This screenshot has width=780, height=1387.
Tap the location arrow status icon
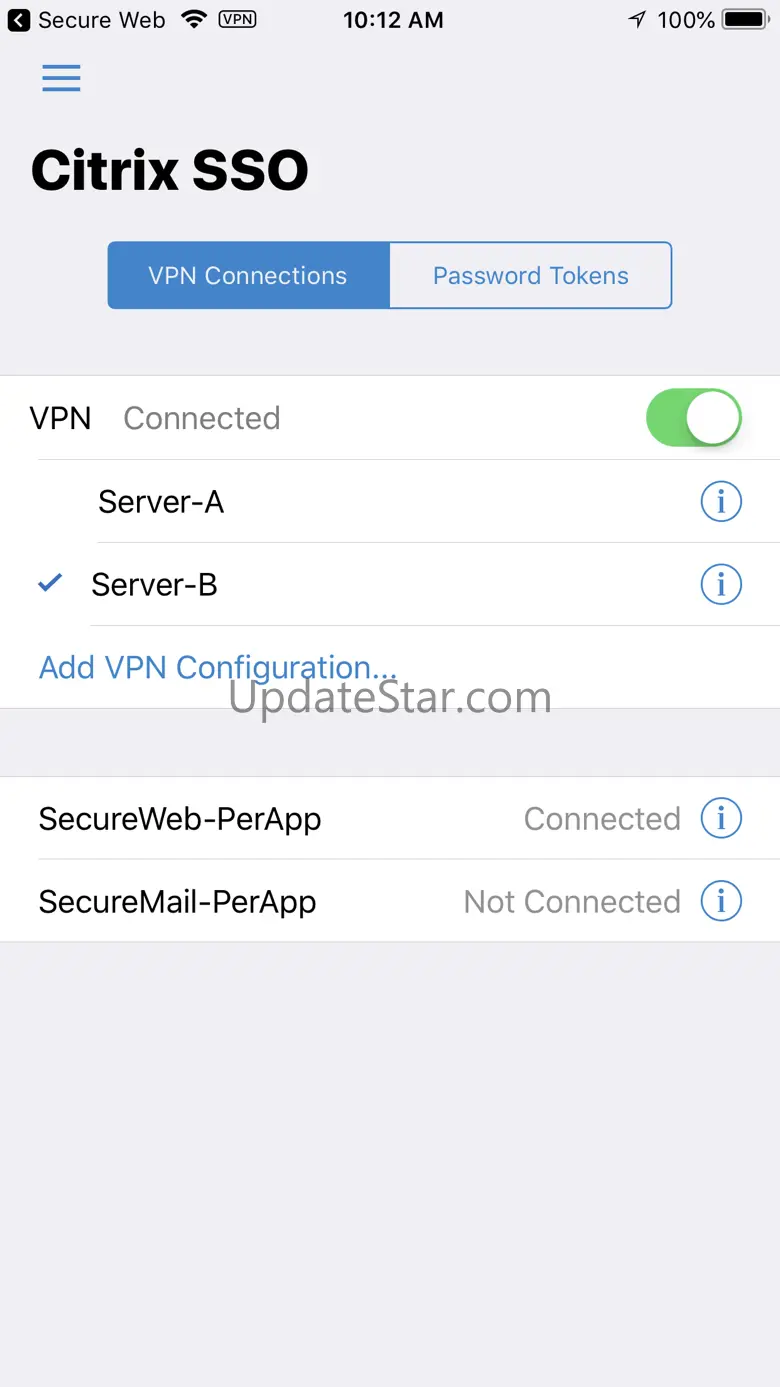coord(637,19)
